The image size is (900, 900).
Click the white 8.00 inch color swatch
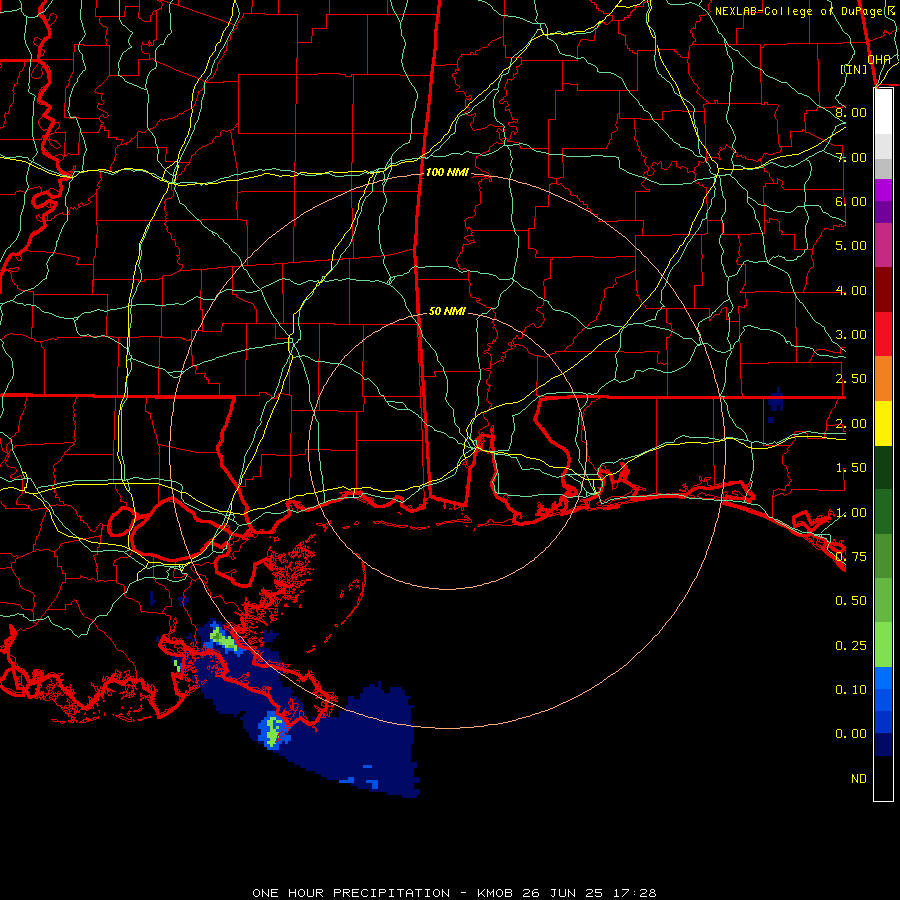883,112
